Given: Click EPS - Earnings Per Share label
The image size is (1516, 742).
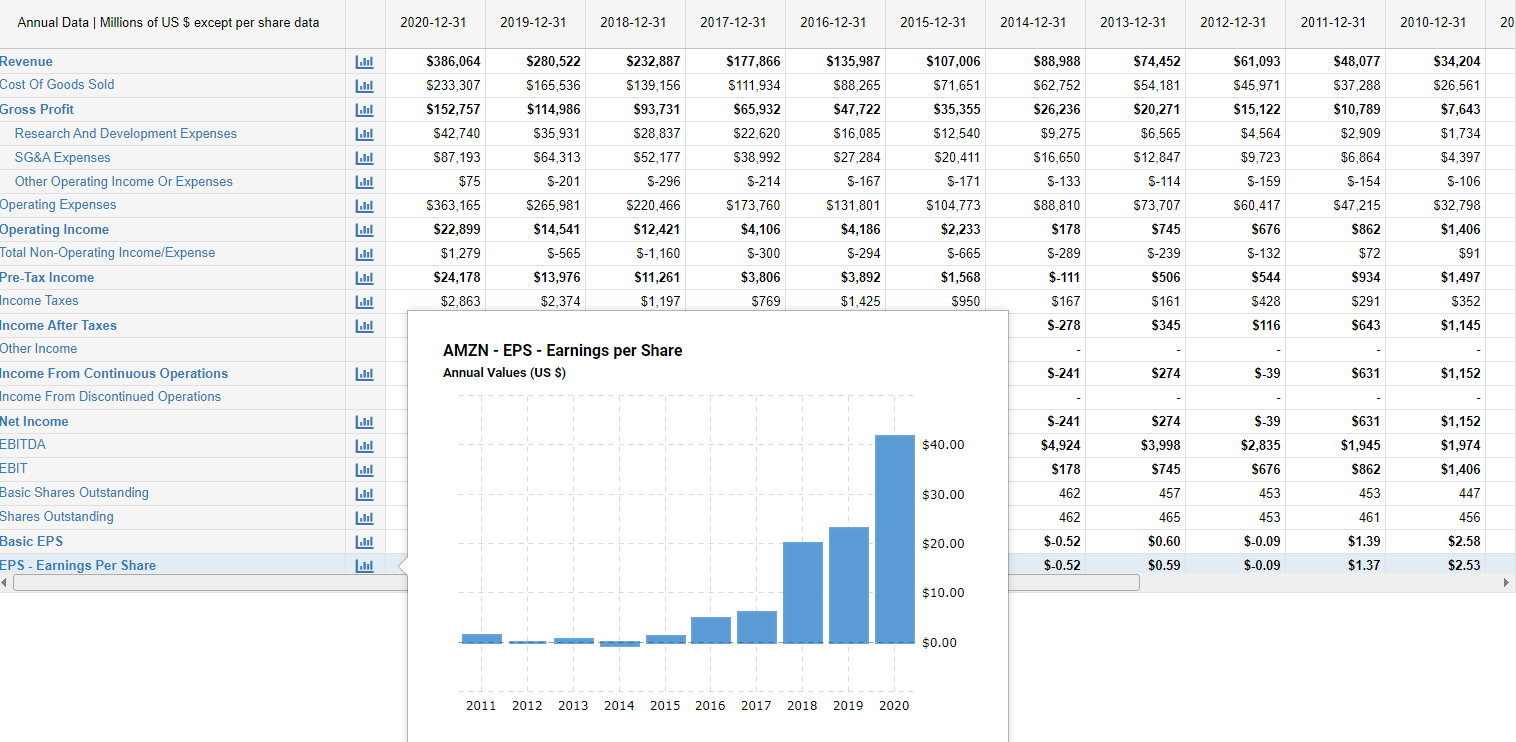Looking at the screenshot, I should click(78, 565).
